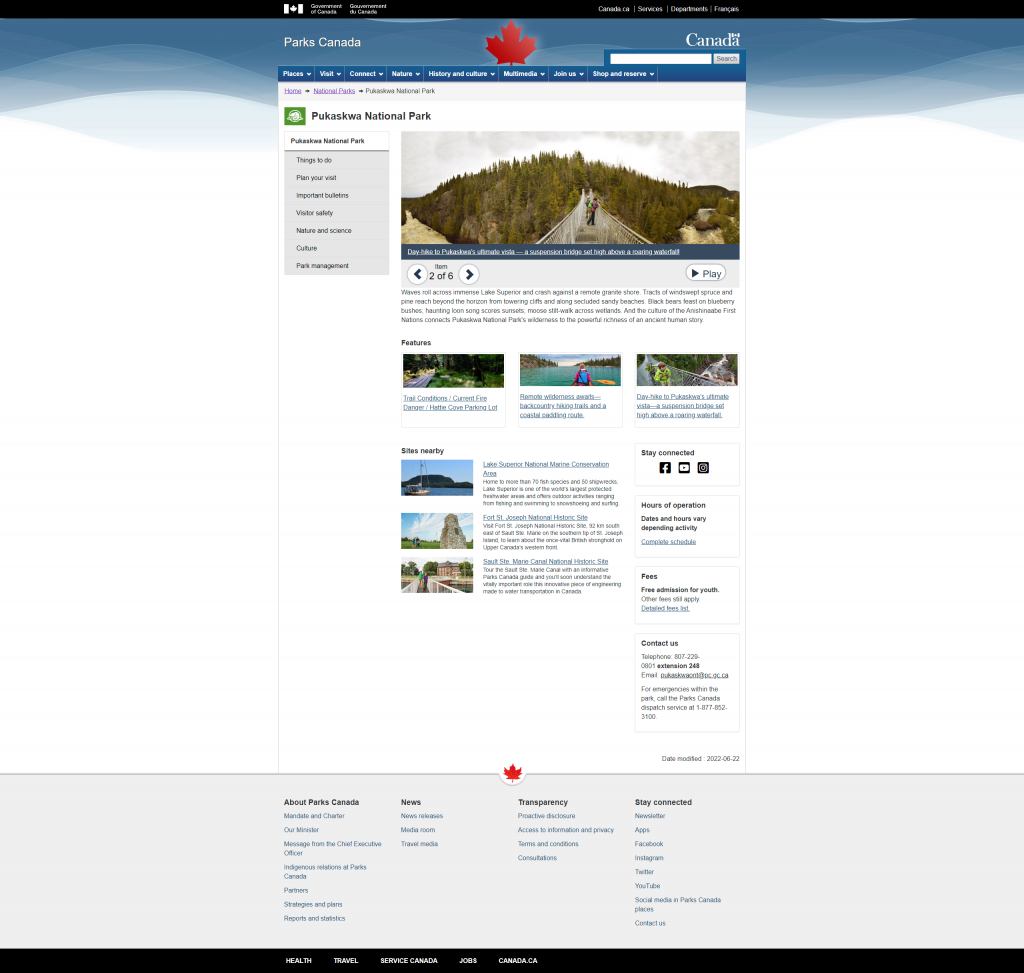The width and height of the screenshot is (1024, 973).
Task: Open the Detailed fees list link
Action: tap(664, 607)
